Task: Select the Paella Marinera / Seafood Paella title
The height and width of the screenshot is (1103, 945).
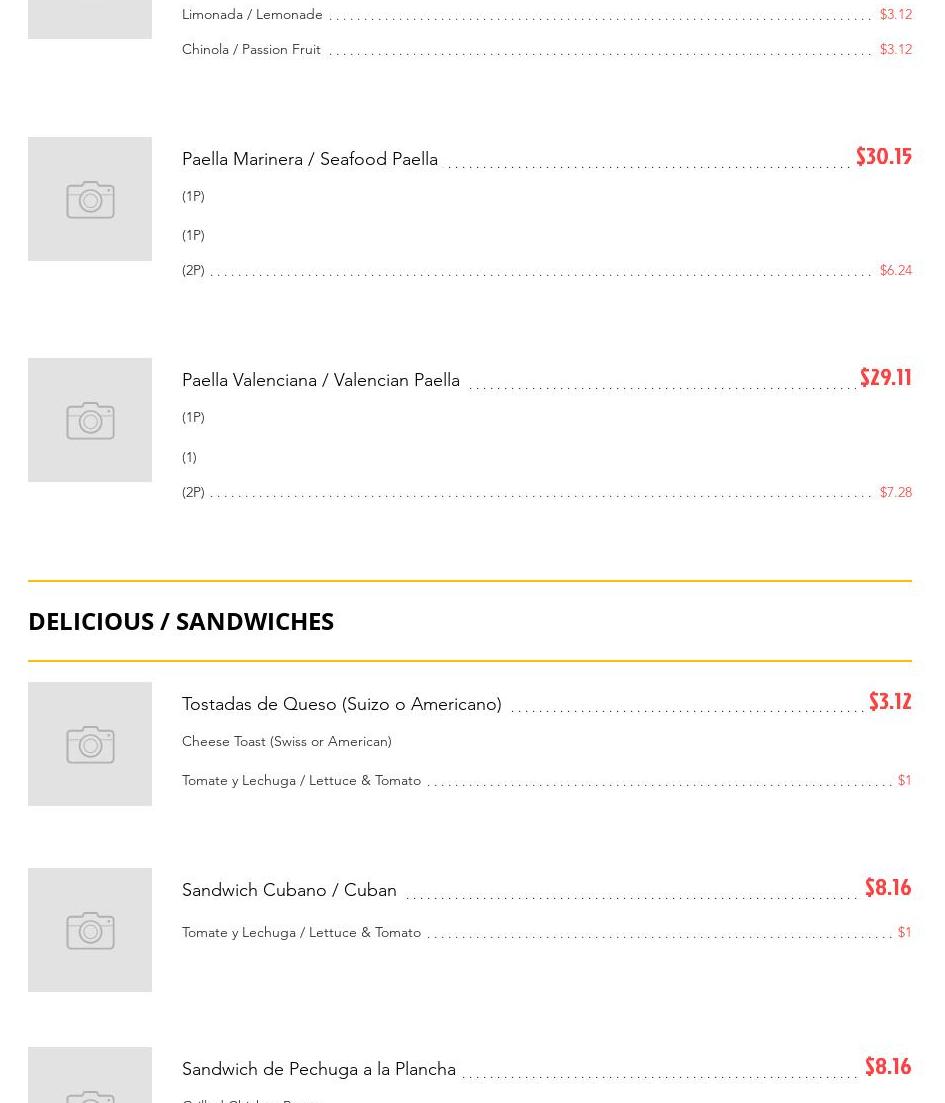Action: pos(310,159)
